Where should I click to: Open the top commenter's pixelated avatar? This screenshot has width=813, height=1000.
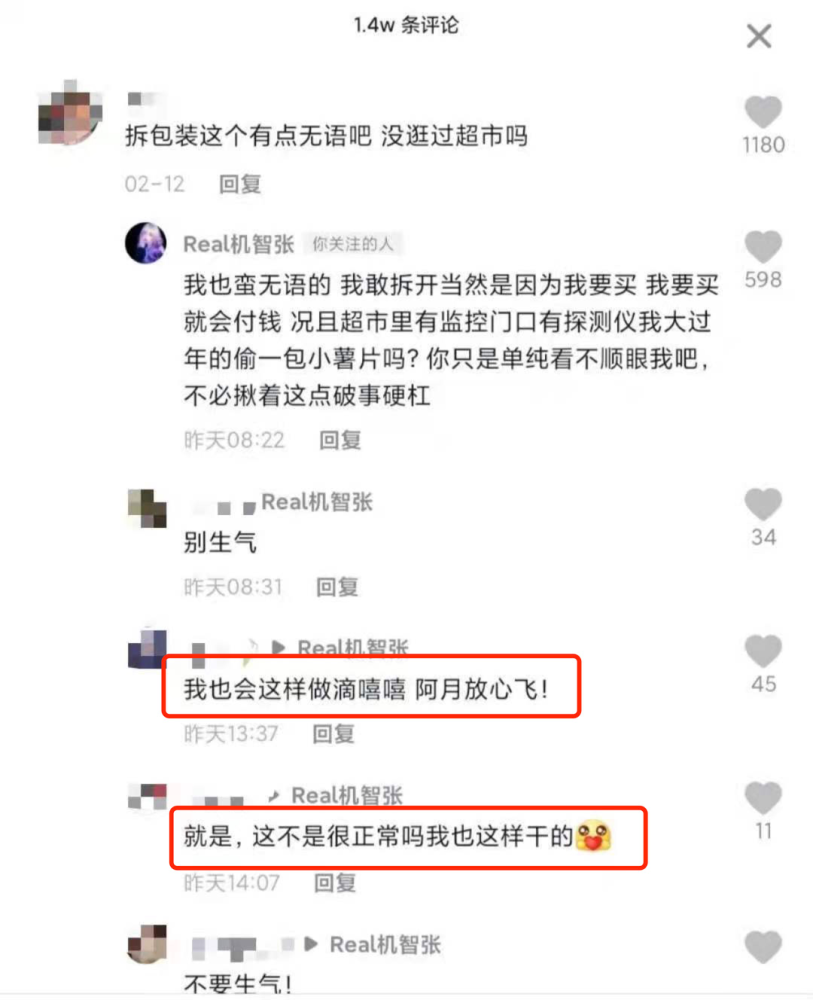click(x=70, y=114)
